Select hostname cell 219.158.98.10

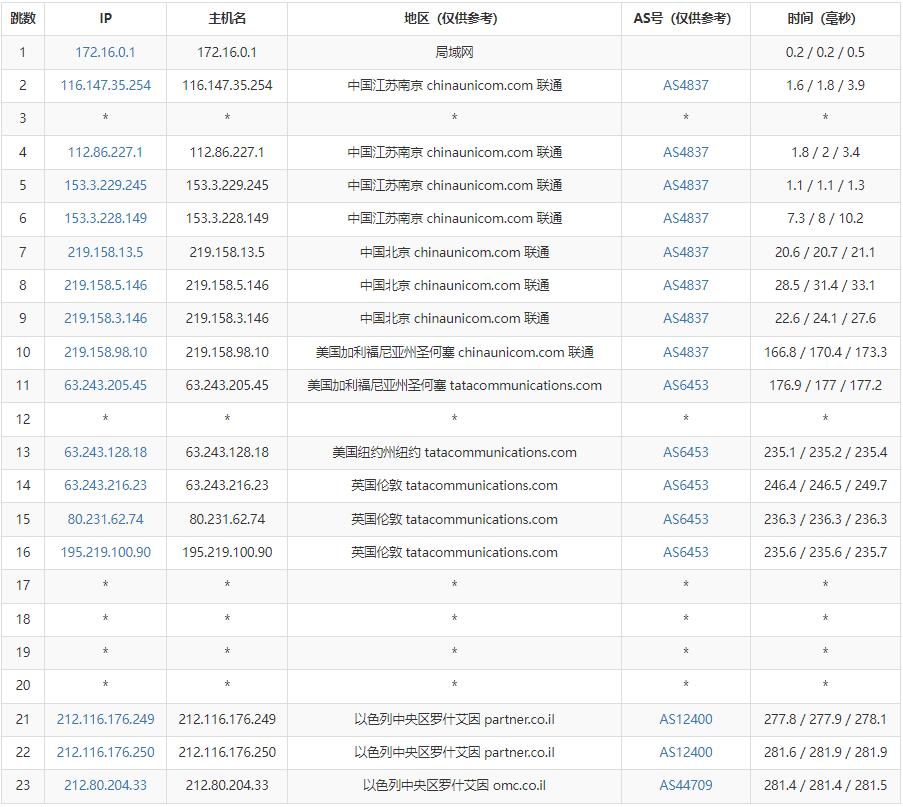coord(227,352)
